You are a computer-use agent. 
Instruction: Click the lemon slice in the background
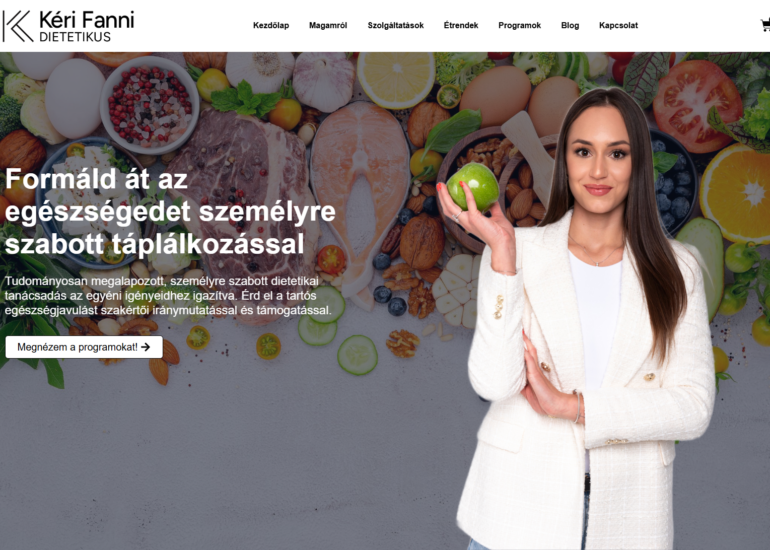396,80
